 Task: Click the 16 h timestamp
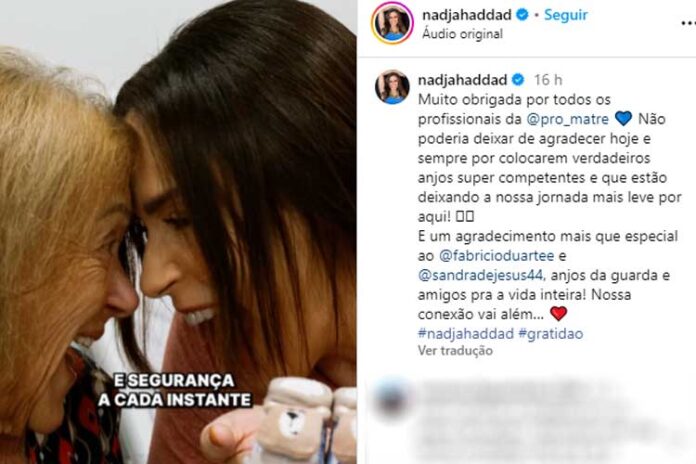548,80
